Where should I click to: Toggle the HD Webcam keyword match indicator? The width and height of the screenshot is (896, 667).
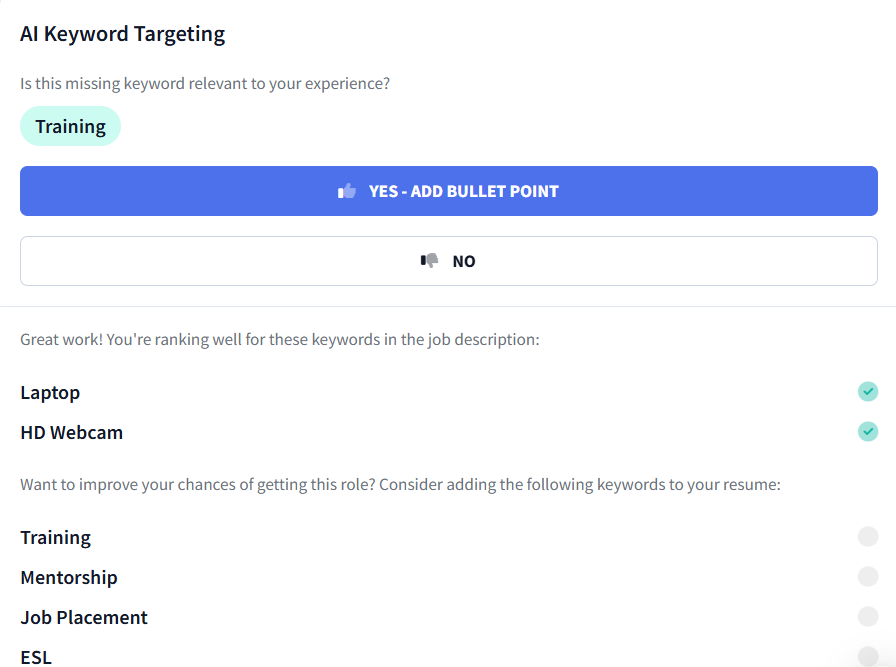(x=868, y=432)
